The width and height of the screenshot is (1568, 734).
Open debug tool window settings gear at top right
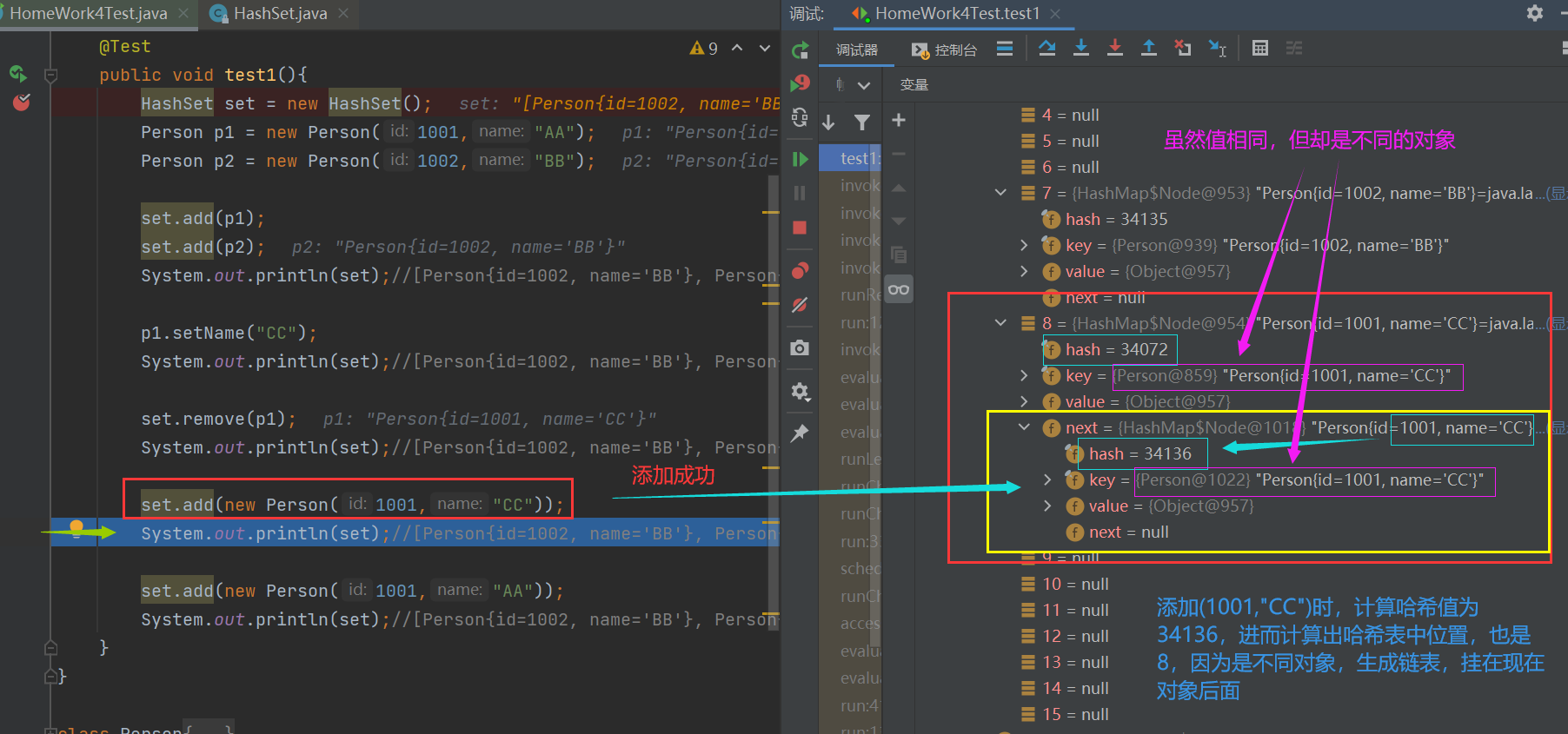click(x=1535, y=13)
